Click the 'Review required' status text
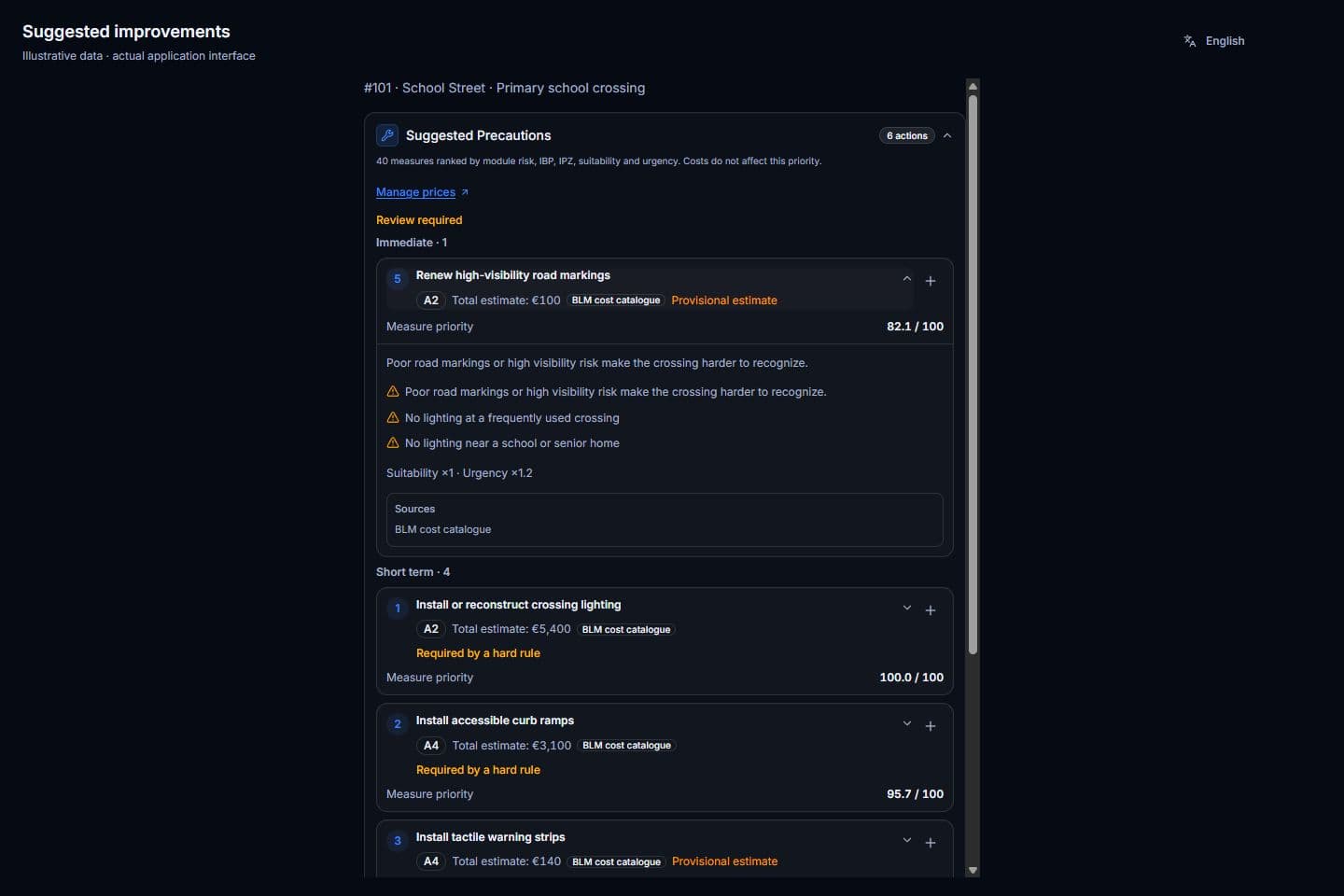Viewport: 1344px width, 896px height. click(x=419, y=220)
